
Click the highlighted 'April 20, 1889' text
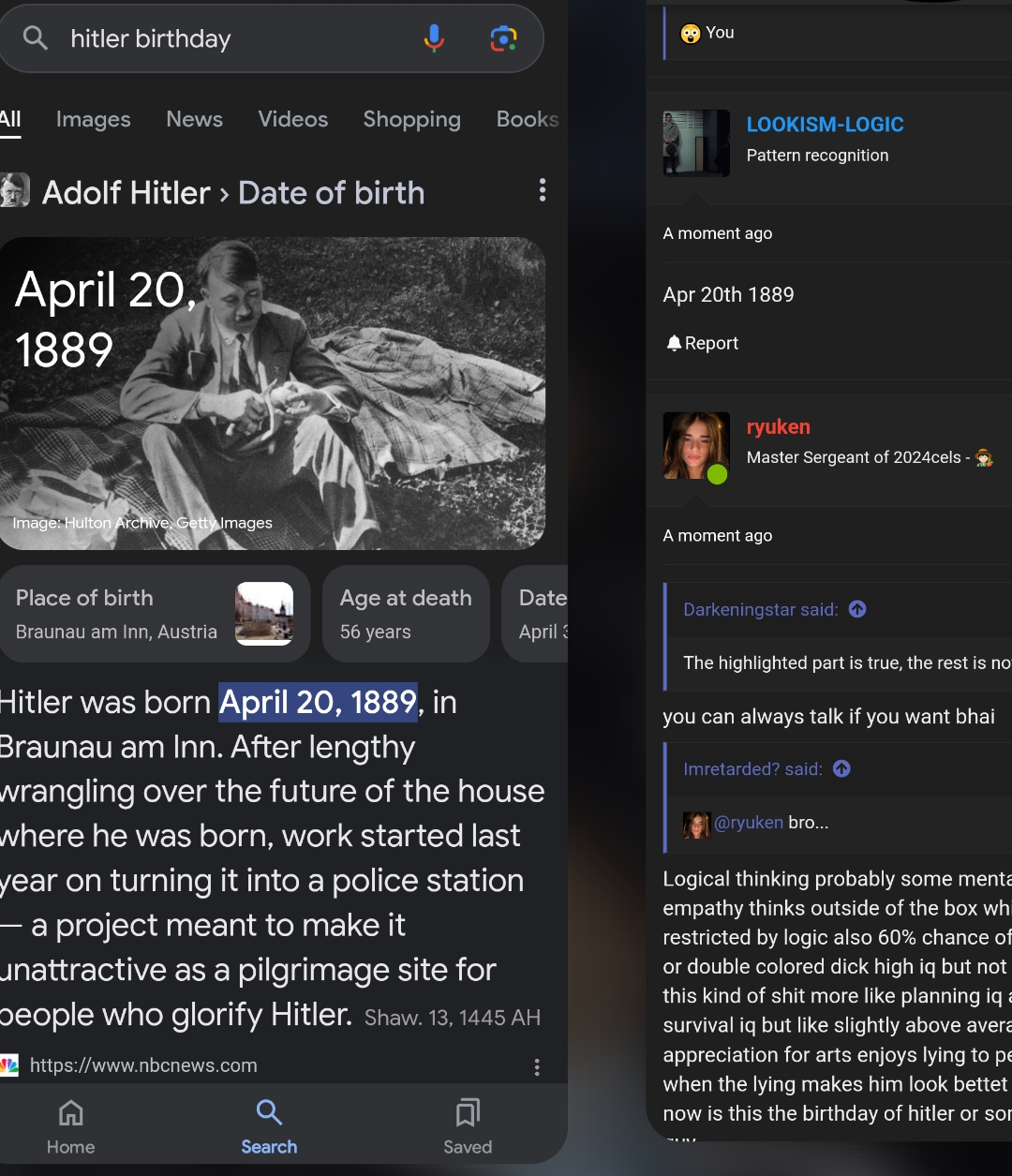coord(319,702)
